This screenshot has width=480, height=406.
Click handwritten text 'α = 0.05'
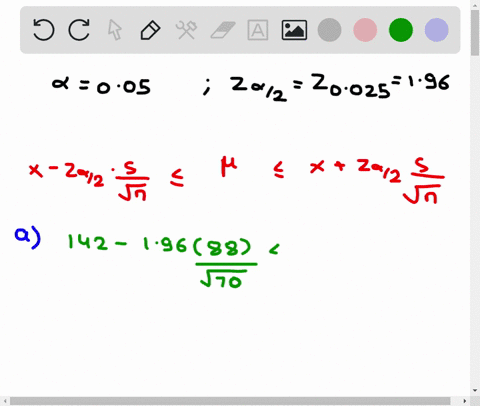(101, 86)
